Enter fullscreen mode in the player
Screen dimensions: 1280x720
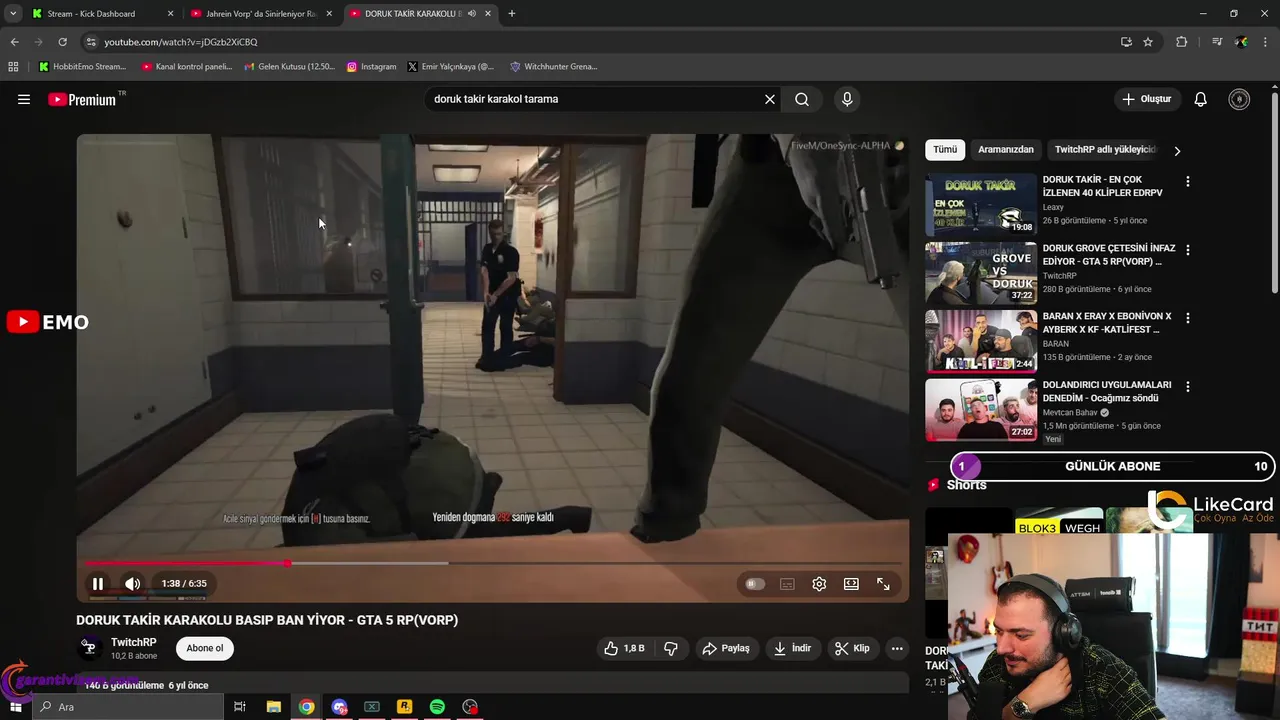(x=883, y=584)
